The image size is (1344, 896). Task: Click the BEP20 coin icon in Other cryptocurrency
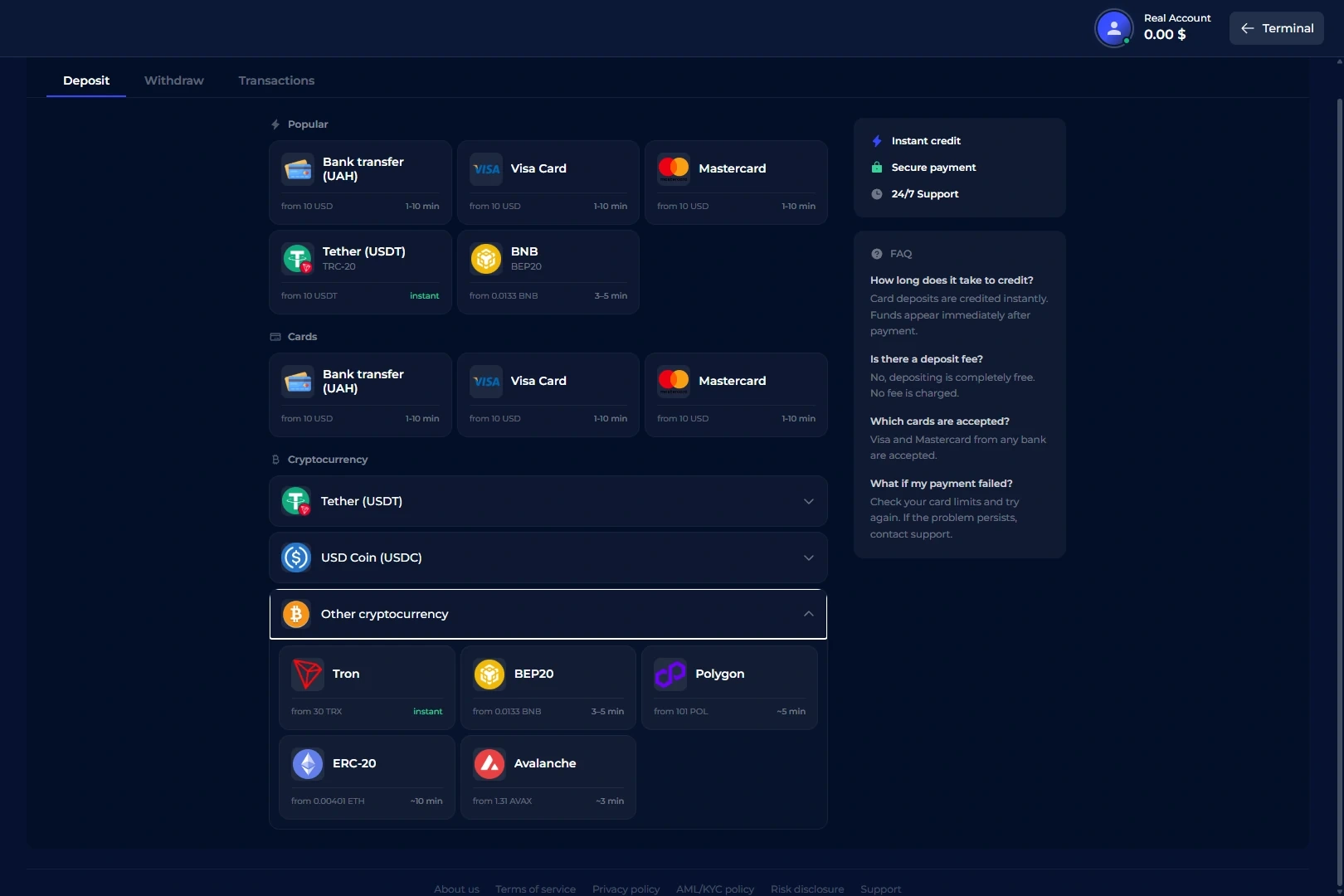489,674
